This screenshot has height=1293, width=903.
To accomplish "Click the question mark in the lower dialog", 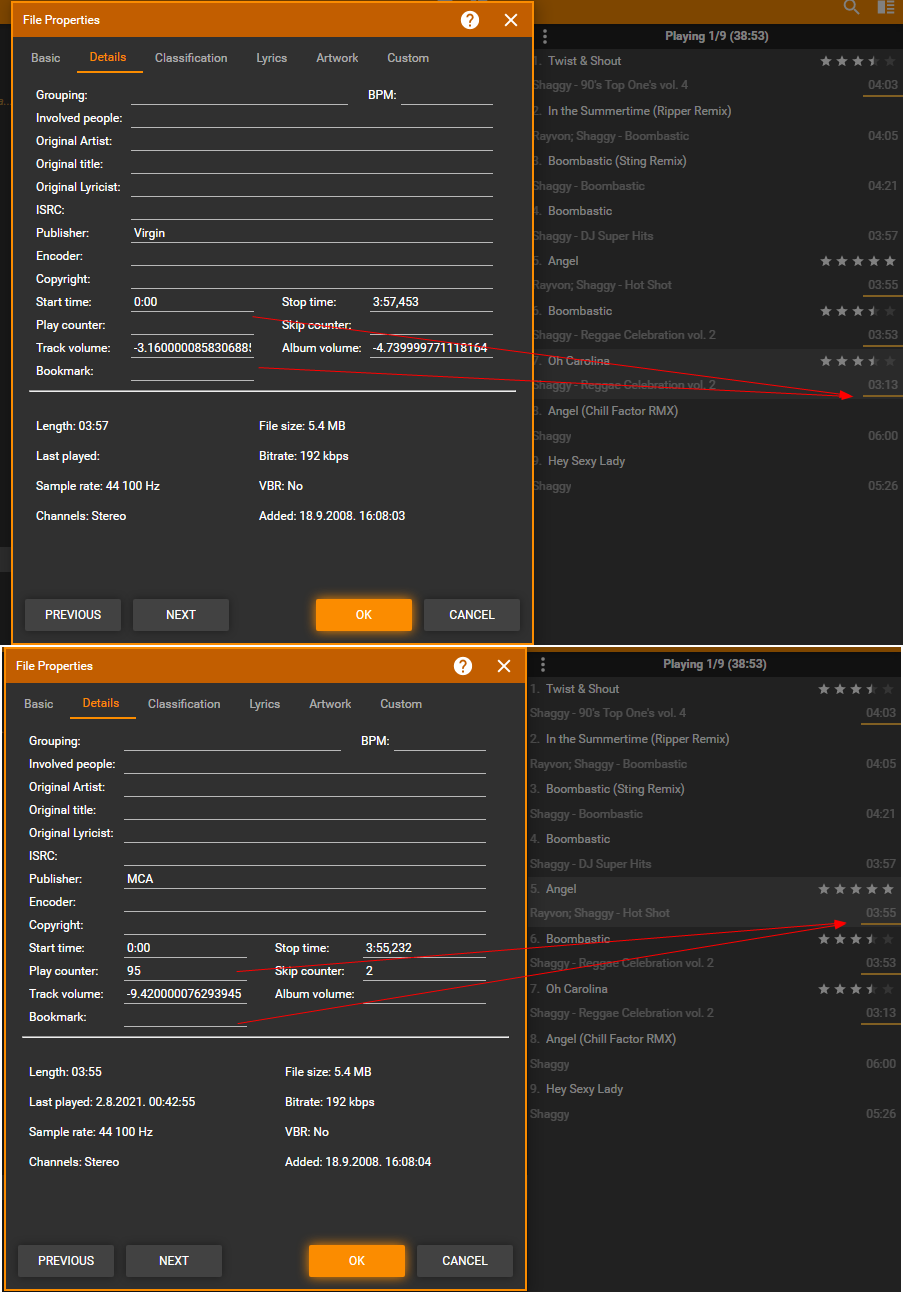I will pos(463,666).
